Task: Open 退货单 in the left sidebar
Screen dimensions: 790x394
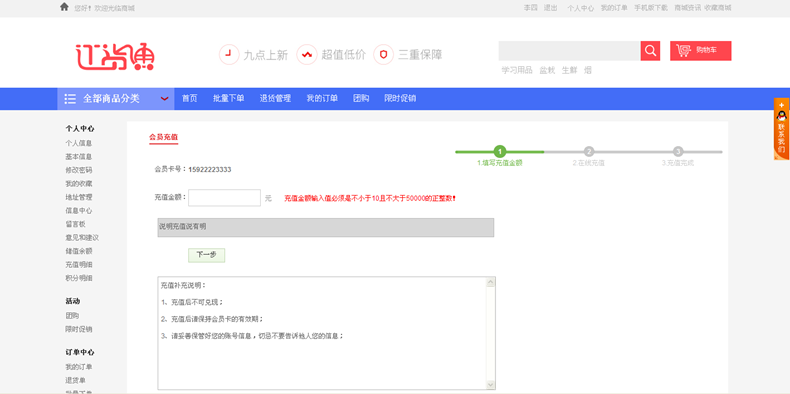Action: pyautogui.click(x=76, y=380)
